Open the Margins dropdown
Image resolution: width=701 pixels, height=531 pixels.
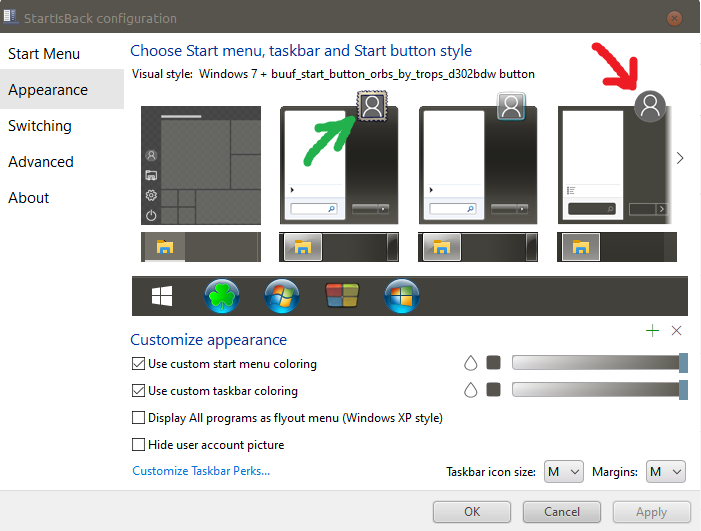click(x=666, y=472)
